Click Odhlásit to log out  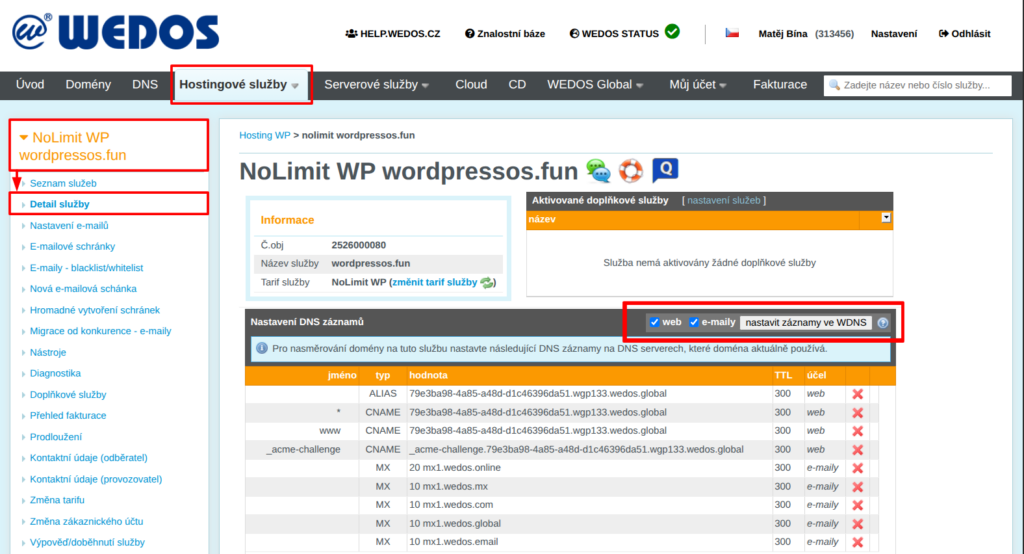[x=965, y=33]
